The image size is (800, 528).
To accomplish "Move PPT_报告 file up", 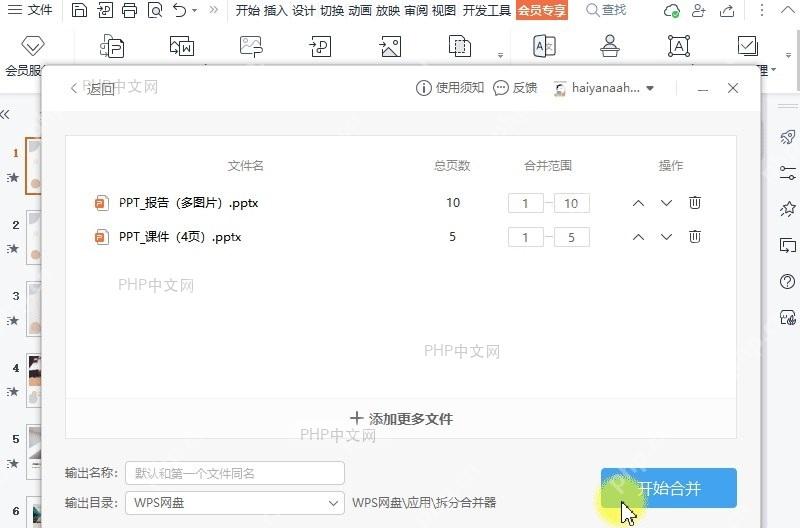I will pyautogui.click(x=638, y=203).
